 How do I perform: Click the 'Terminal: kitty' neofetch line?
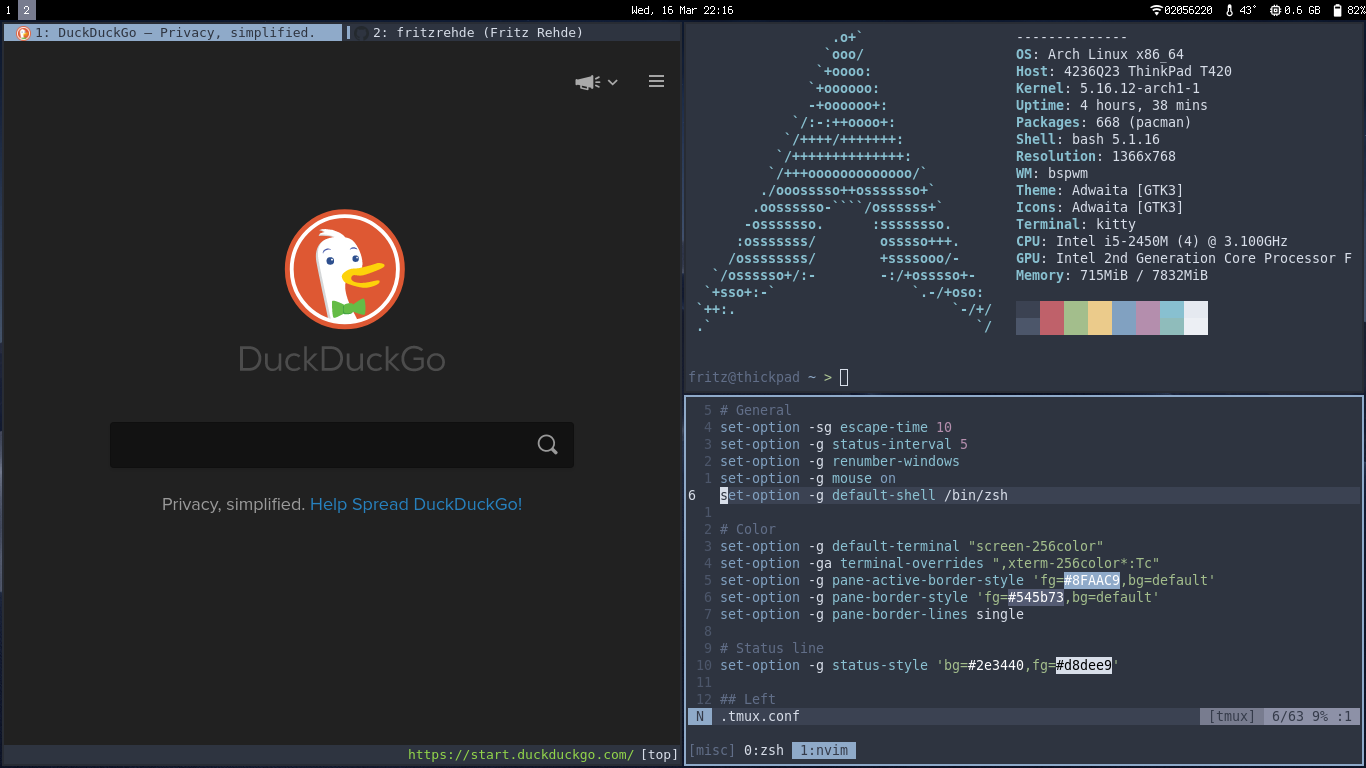point(1076,224)
